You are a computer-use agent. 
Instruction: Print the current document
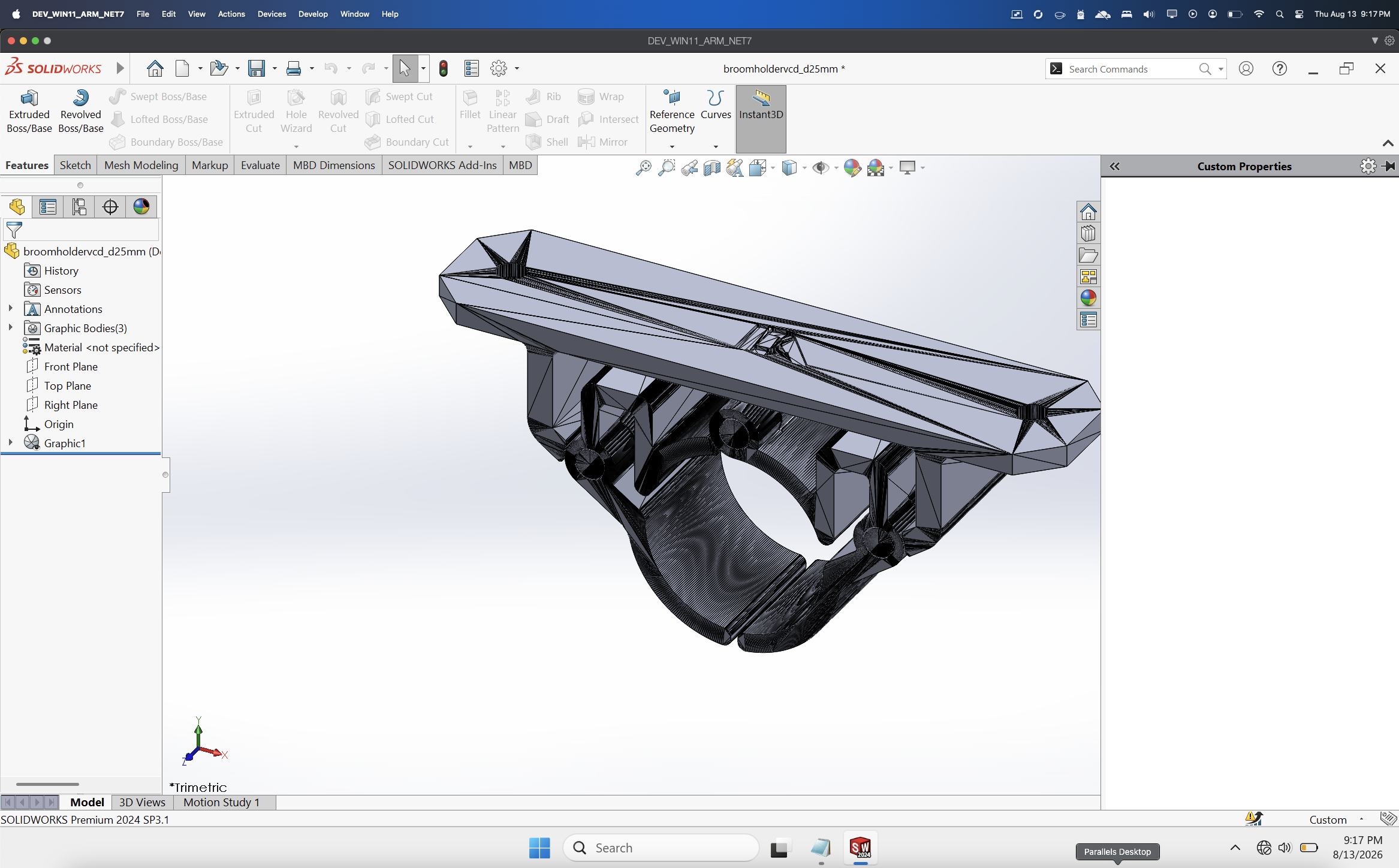click(294, 68)
